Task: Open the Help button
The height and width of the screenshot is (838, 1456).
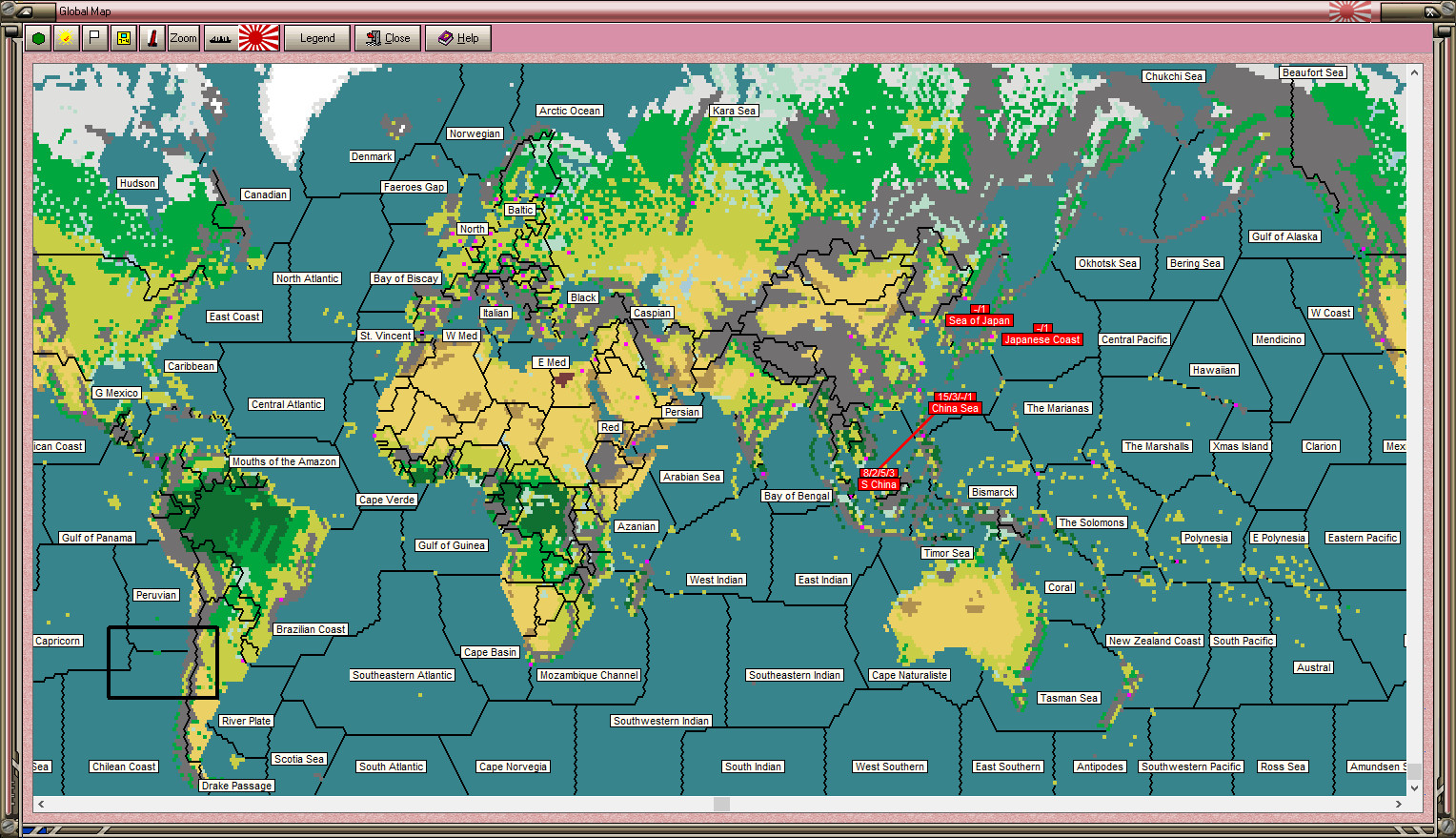Action: pyautogui.click(x=458, y=38)
